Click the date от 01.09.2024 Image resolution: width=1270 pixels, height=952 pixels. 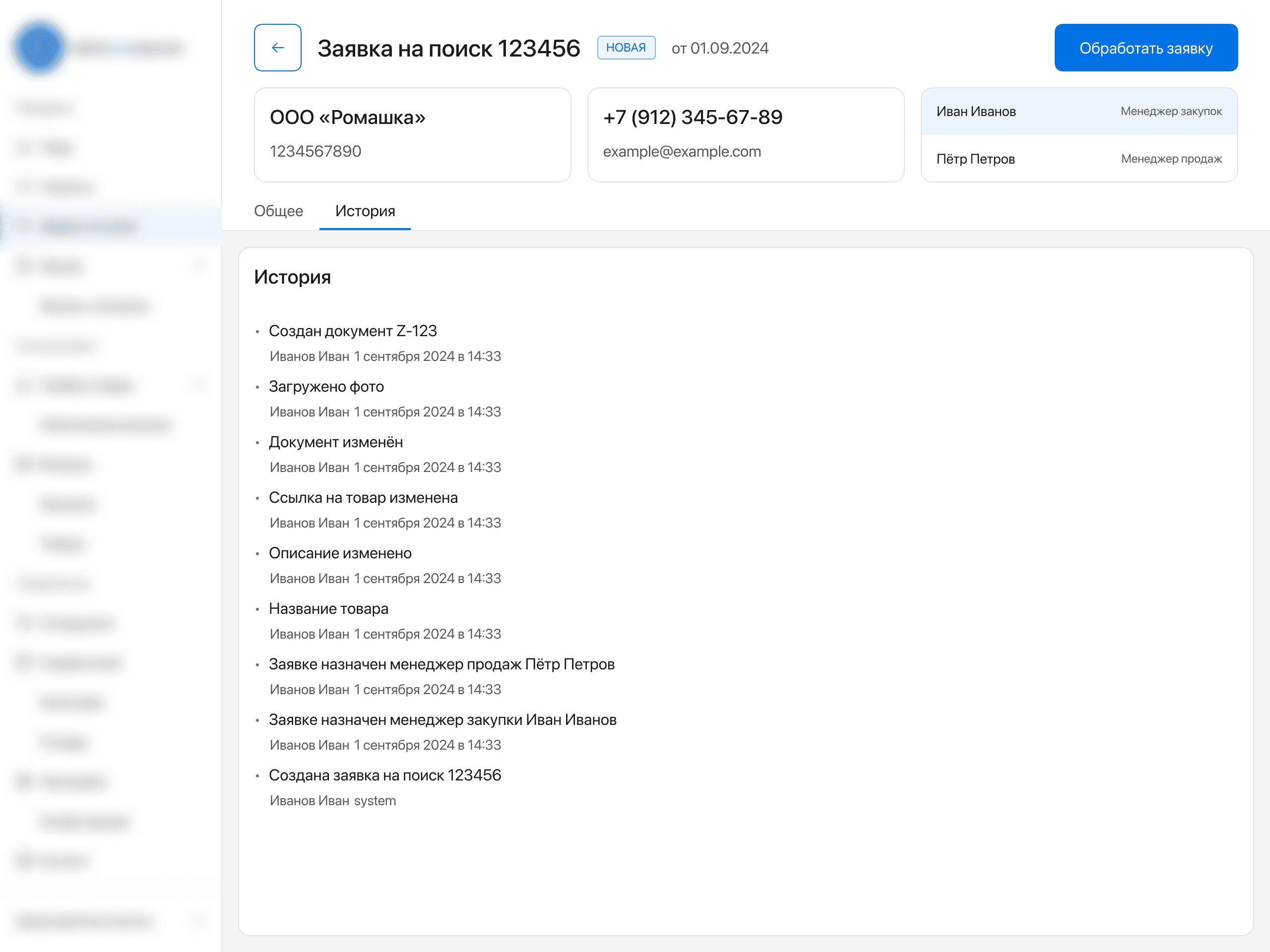pyautogui.click(x=719, y=48)
